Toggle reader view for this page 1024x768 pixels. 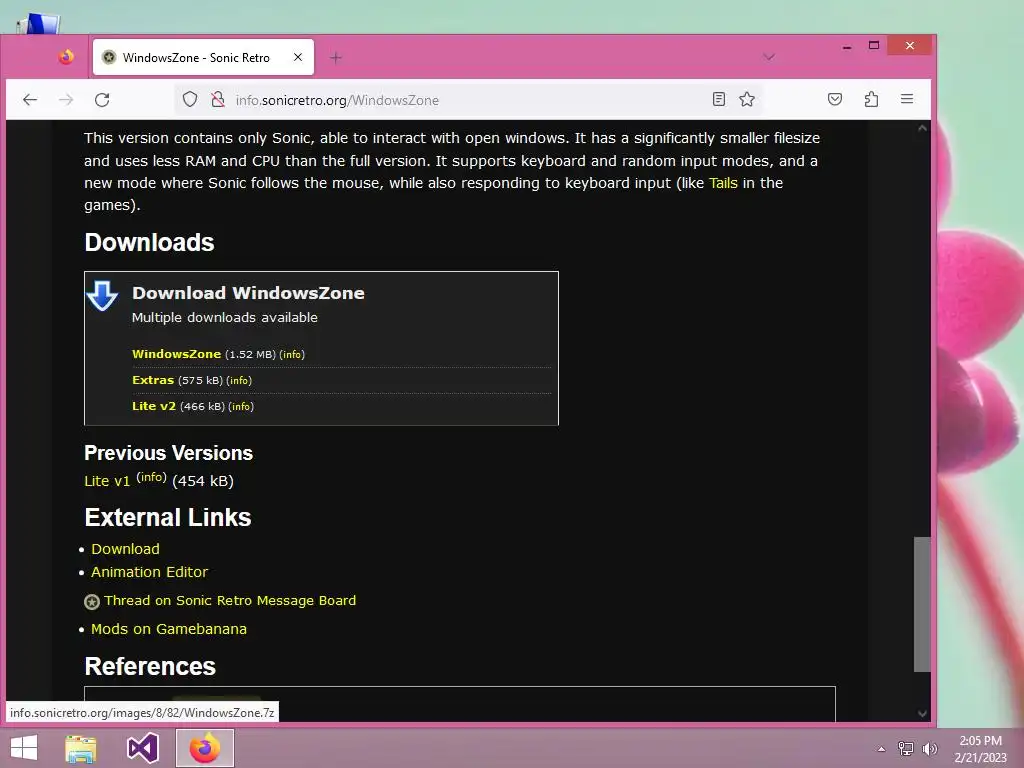tap(718, 99)
